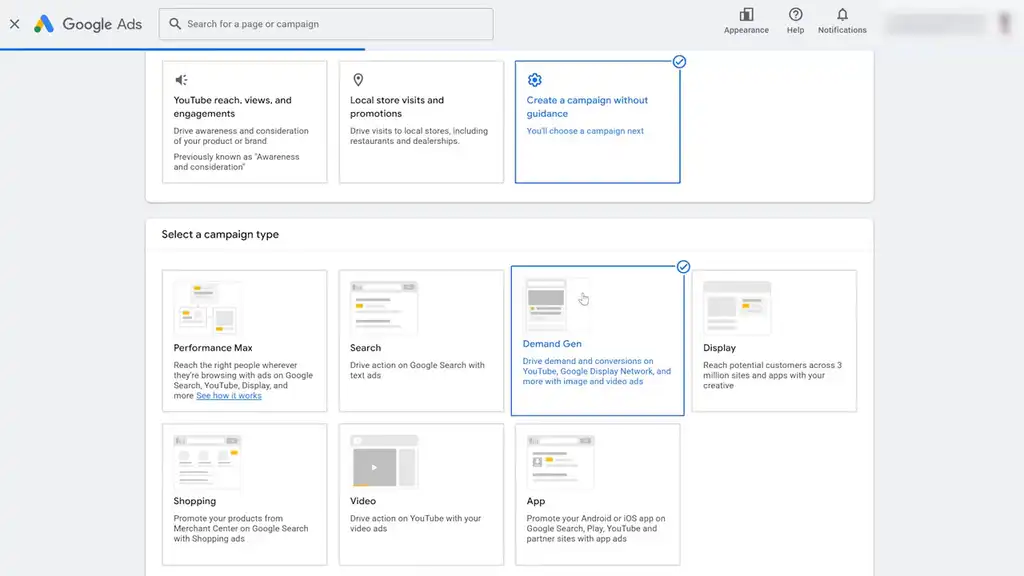This screenshot has height=576, width=1024.
Task: Click the Video campaign illustration thumbnail
Action: (383, 462)
